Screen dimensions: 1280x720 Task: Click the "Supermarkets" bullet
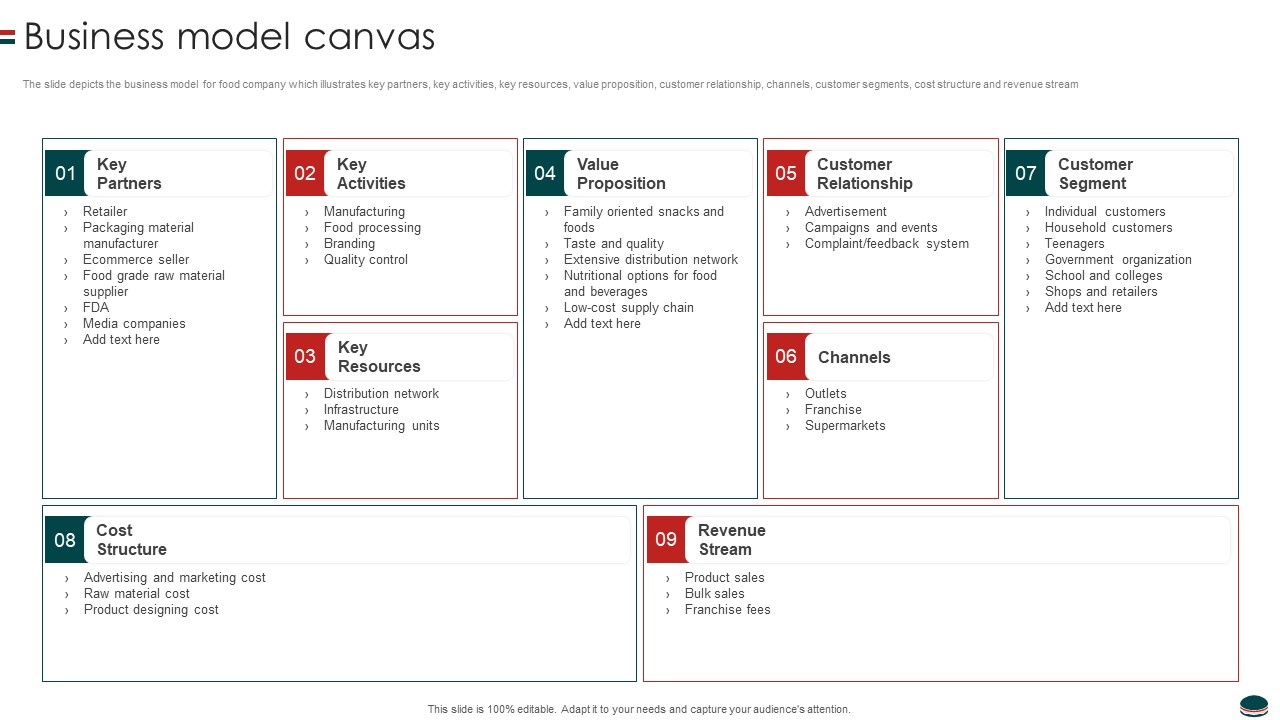pos(845,426)
